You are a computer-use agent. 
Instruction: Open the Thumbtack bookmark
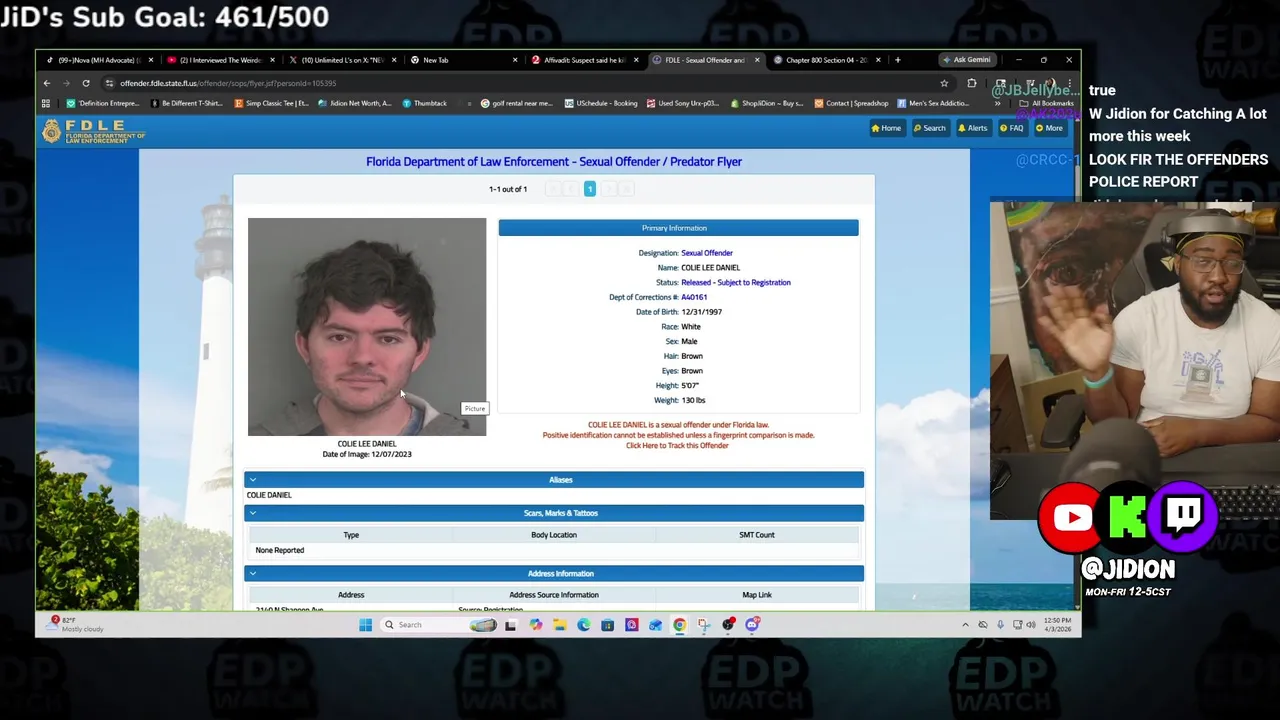(425, 103)
